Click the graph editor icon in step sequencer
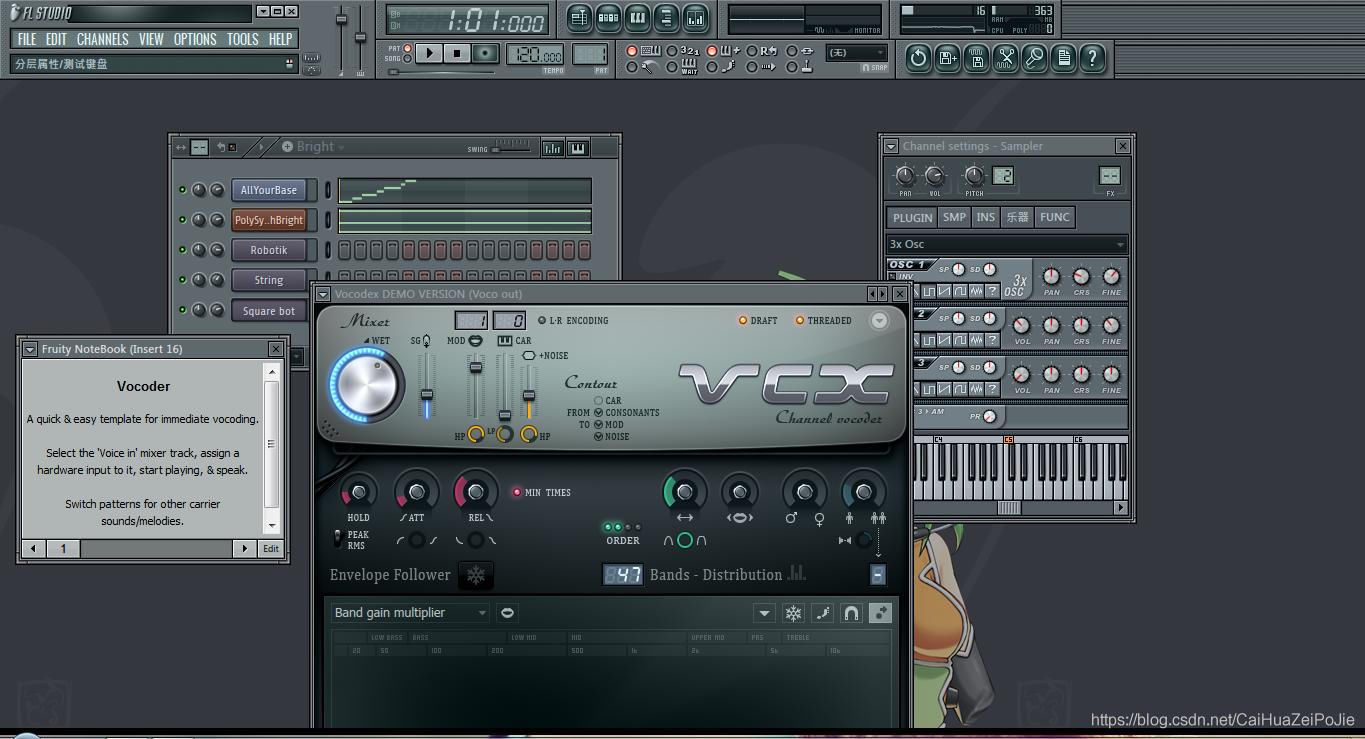 [552, 148]
